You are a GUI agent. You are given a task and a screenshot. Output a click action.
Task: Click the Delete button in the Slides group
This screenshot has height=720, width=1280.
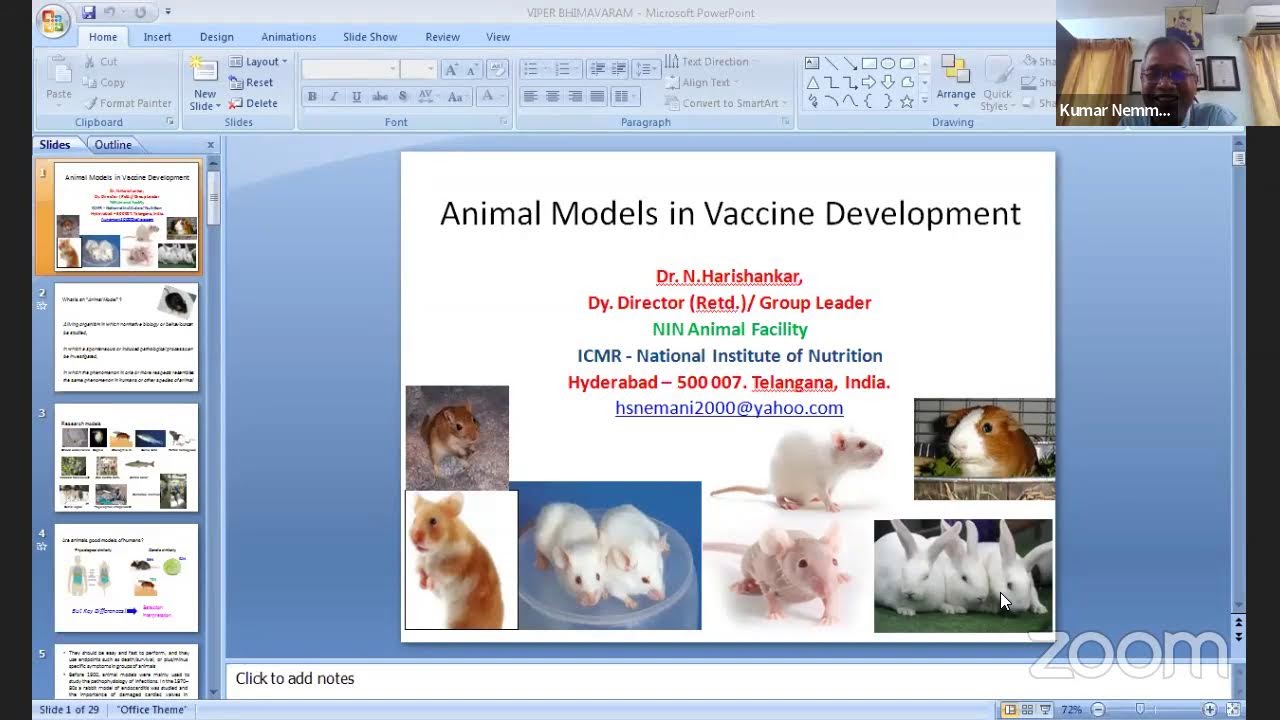pyautogui.click(x=258, y=102)
